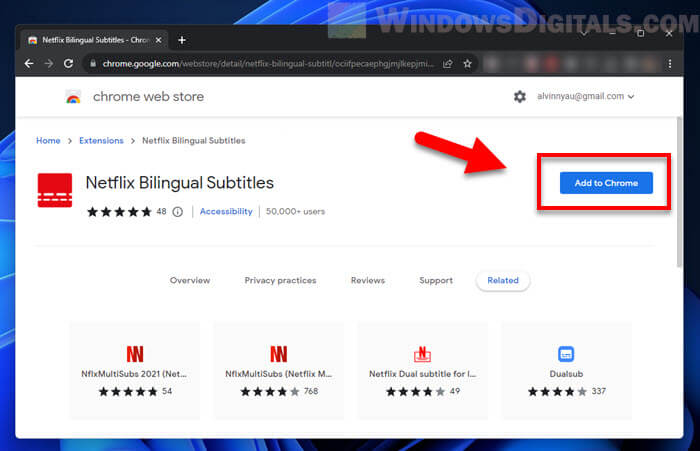Open the Netflix Dual subtitle card icon
This screenshot has height=451, width=700.
(x=422, y=354)
